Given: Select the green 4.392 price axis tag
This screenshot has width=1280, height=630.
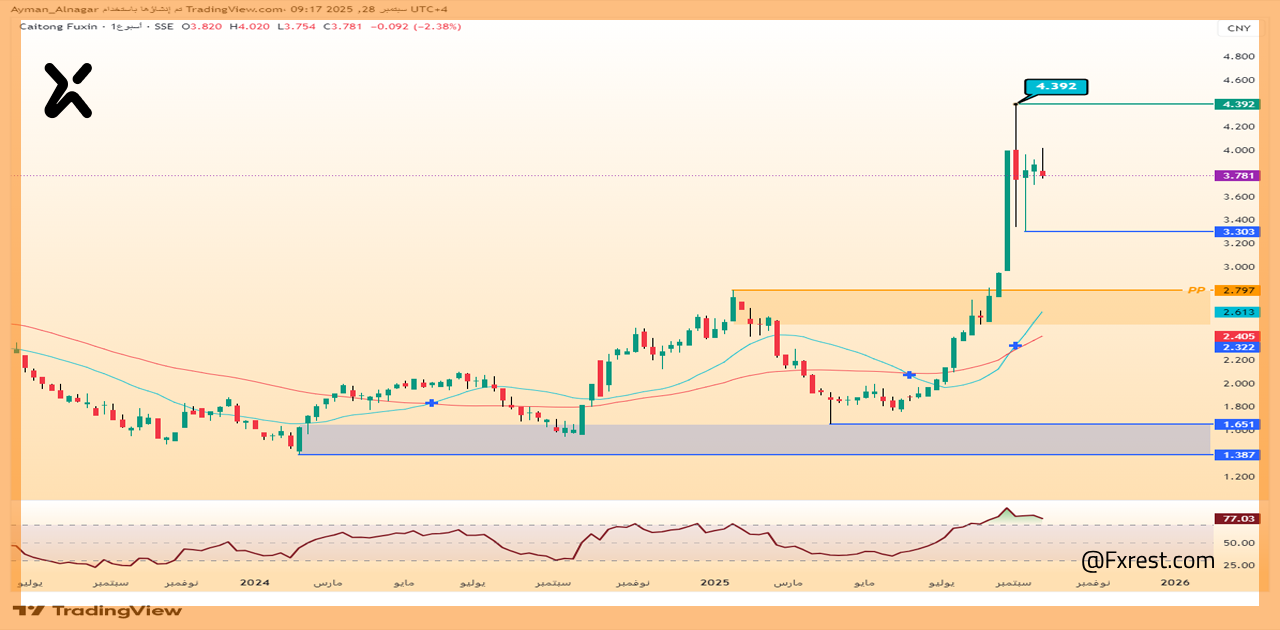Looking at the screenshot, I should pyautogui.click(x=1236, y=104).
